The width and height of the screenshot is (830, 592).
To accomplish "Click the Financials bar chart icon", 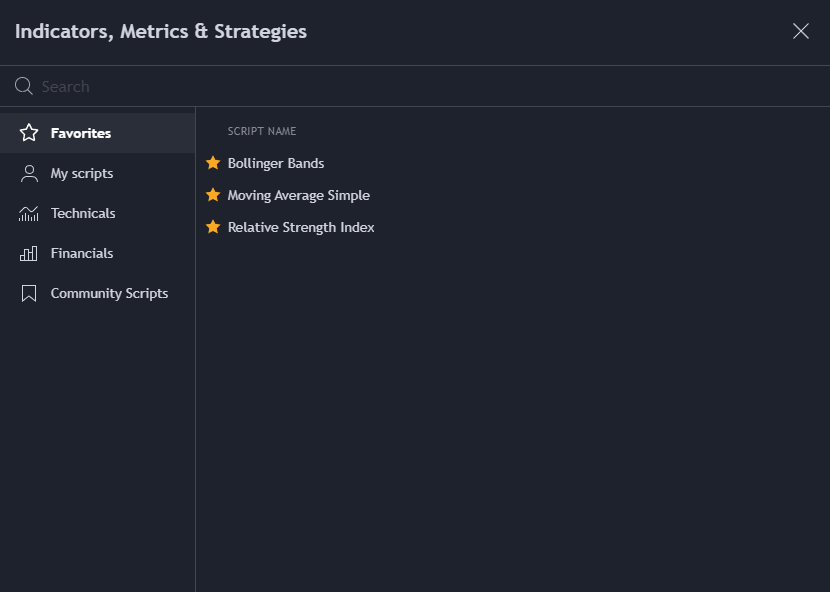I will click(x=29, y=253).
